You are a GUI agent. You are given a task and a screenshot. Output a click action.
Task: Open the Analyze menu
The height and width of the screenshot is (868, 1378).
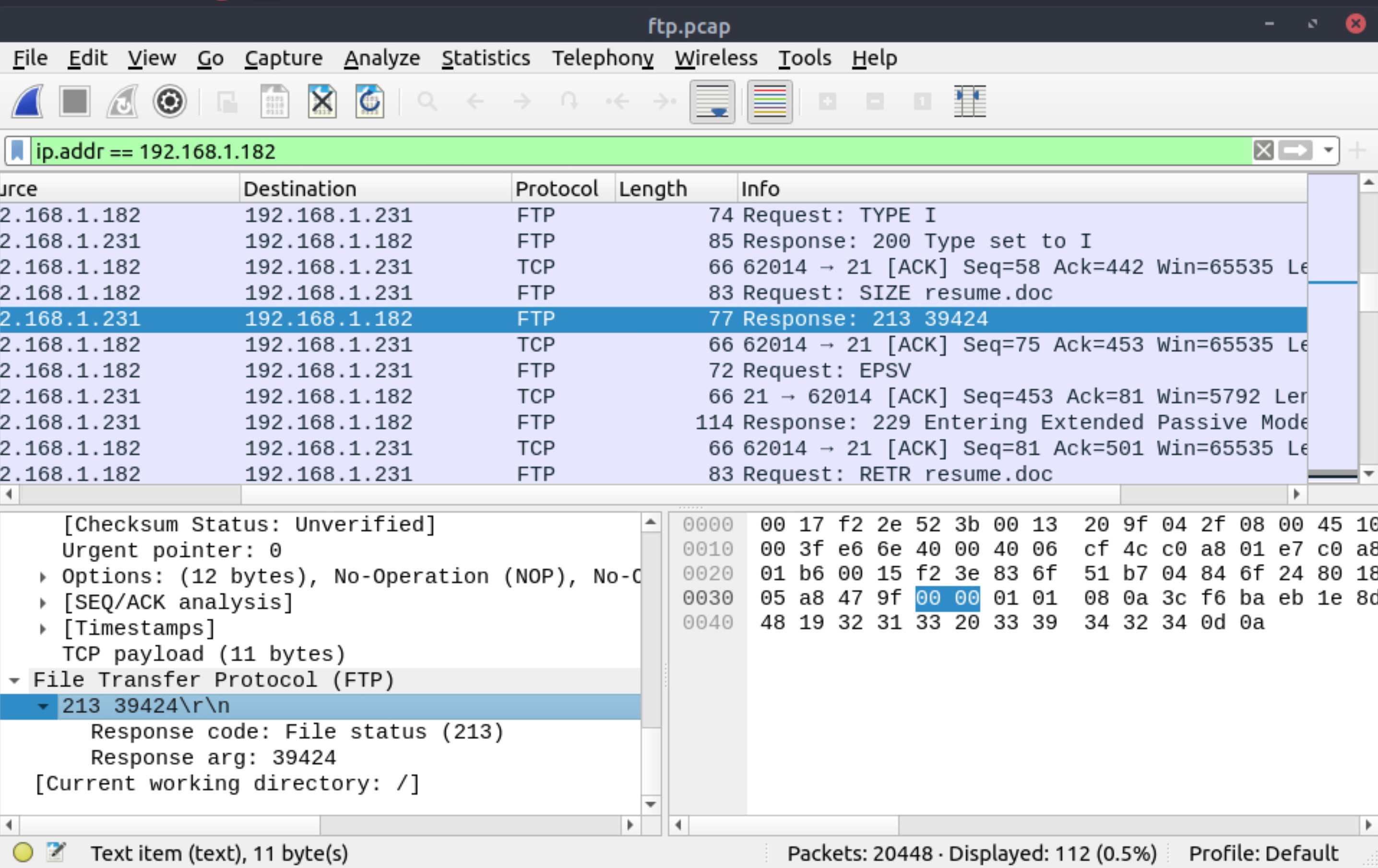(382, 58)
